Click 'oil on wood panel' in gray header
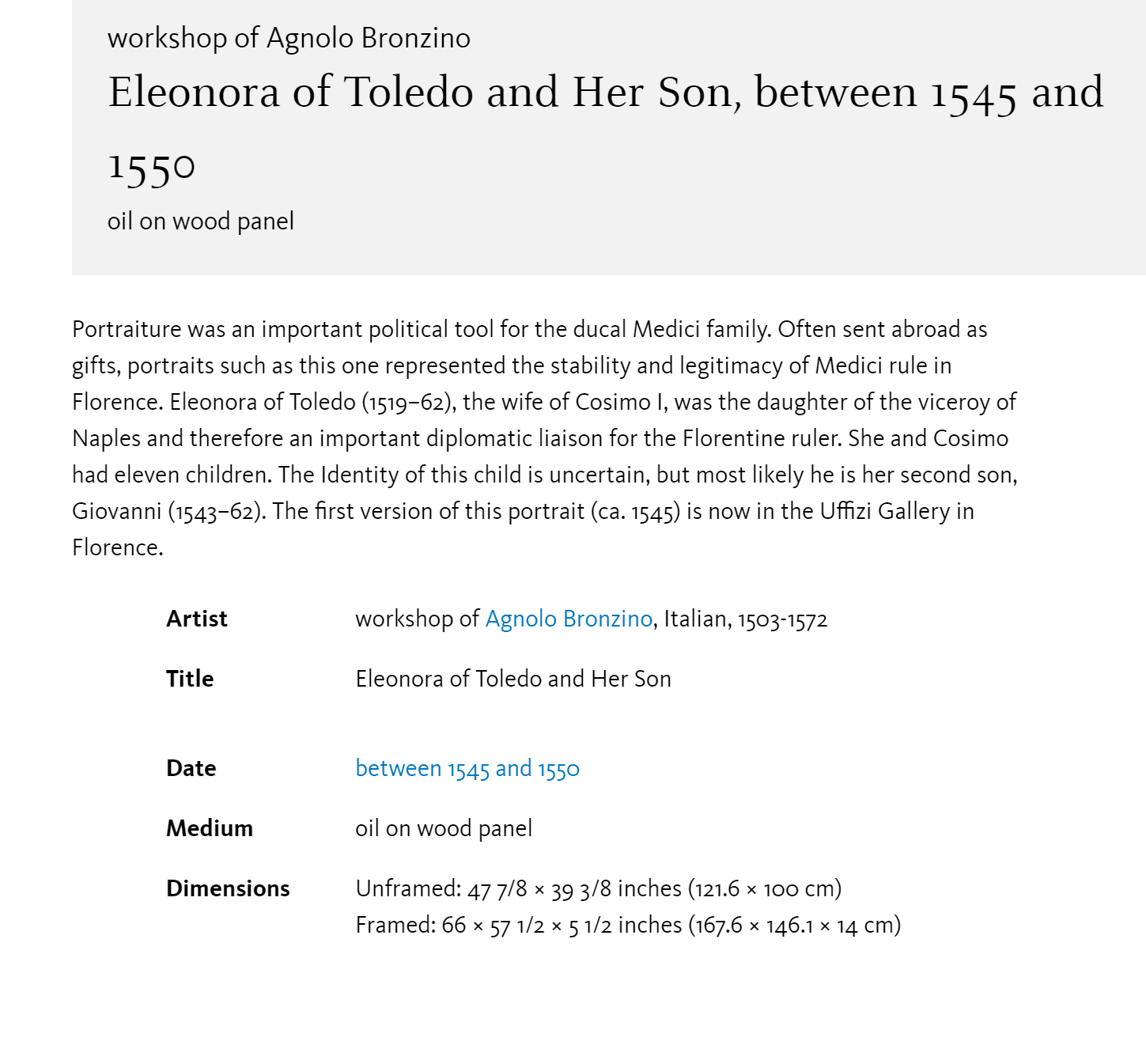The height and width of the screenshot is (1064, 1146). click(x=201, y=221)
